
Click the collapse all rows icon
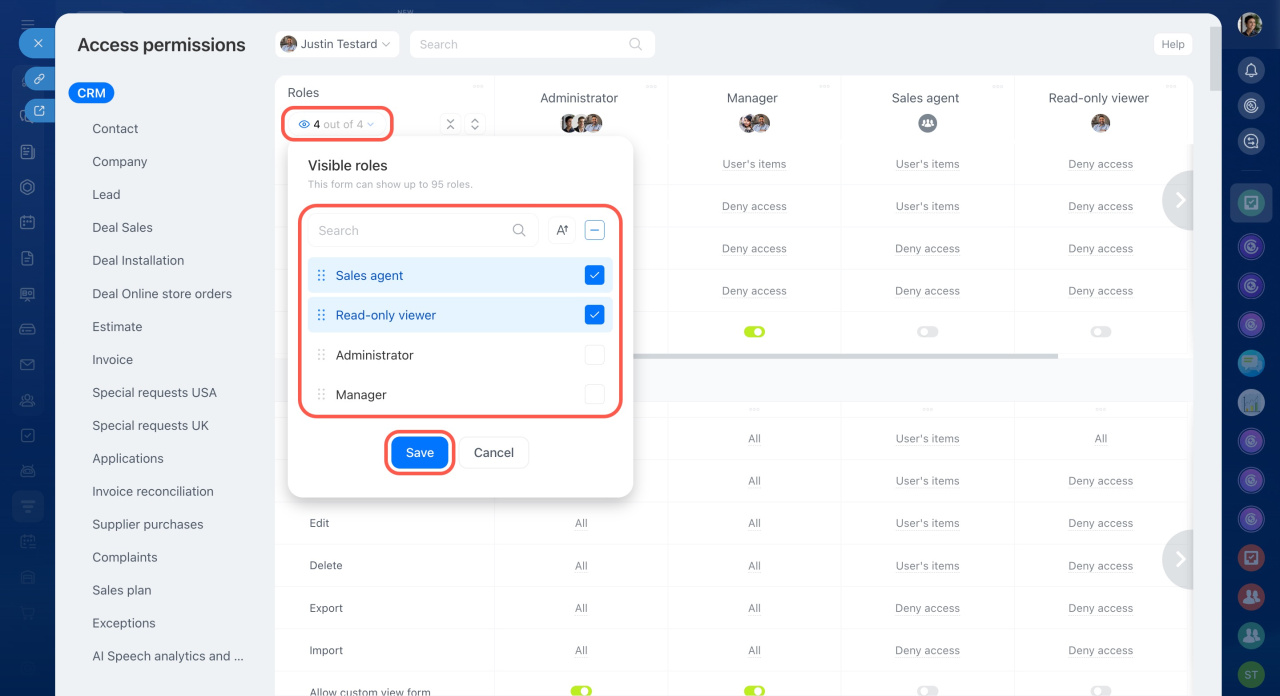pos(450,124)
